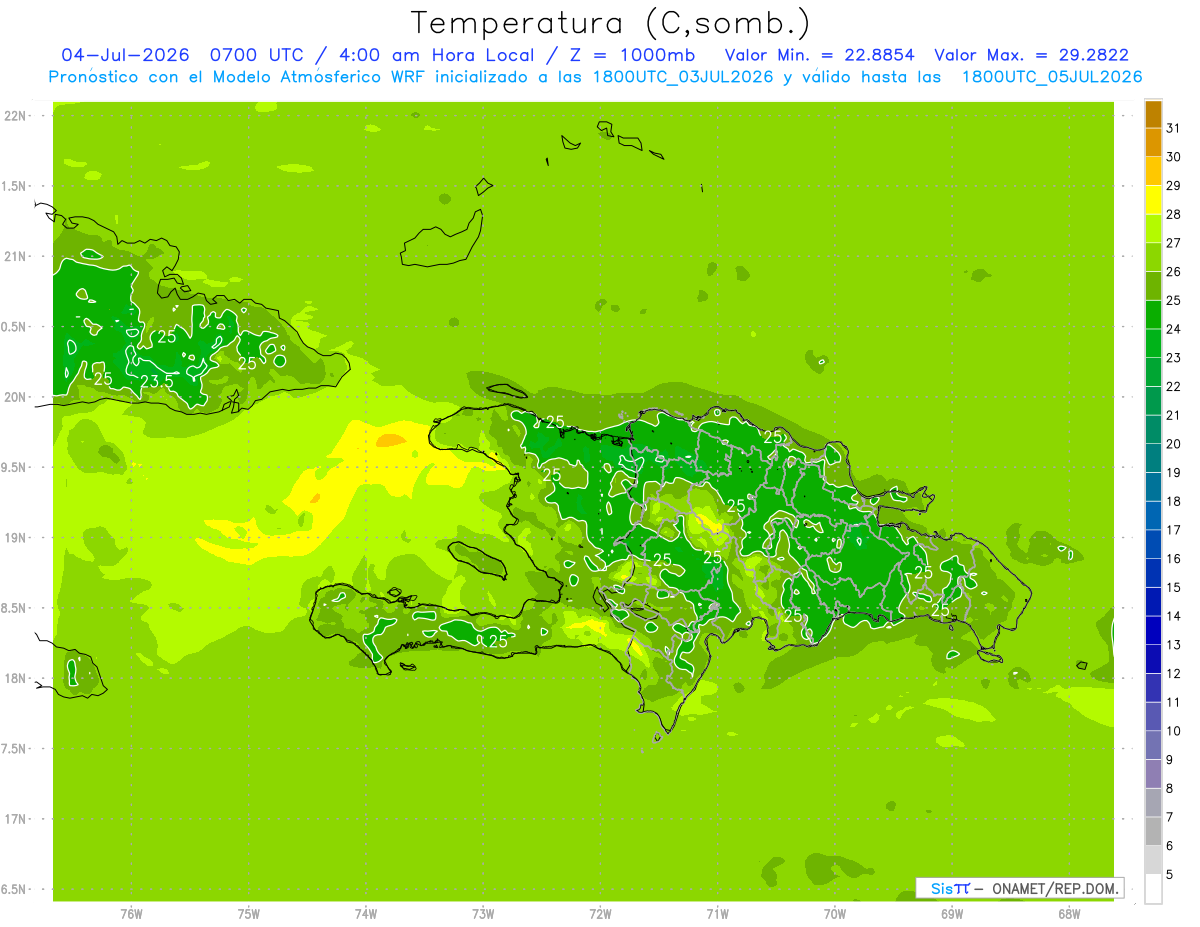This screenshot has height=927, width=1200.
Task: Click the '72W' longitude axis label
Action: click(x=601, y=913)
